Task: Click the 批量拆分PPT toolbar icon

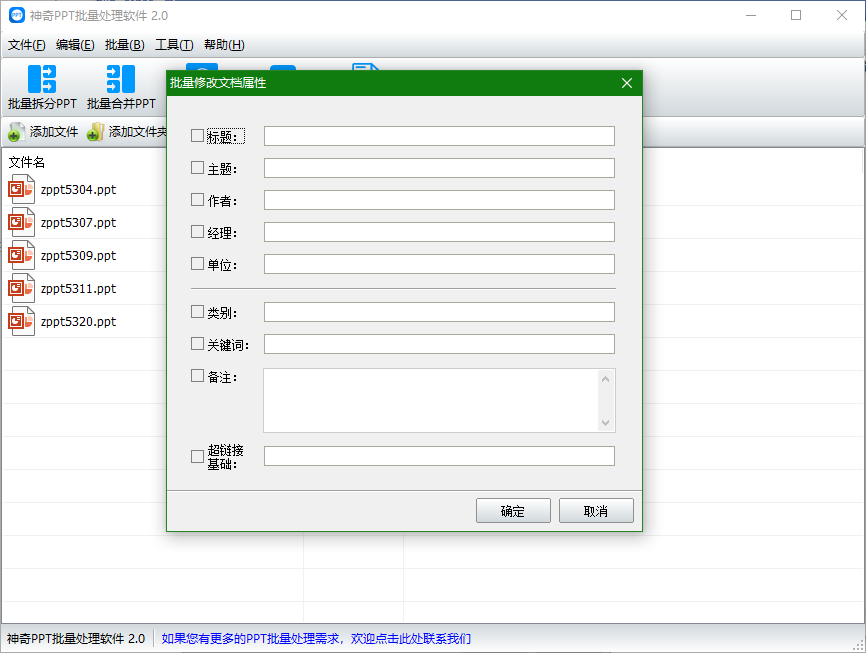Action: [42, 79]
